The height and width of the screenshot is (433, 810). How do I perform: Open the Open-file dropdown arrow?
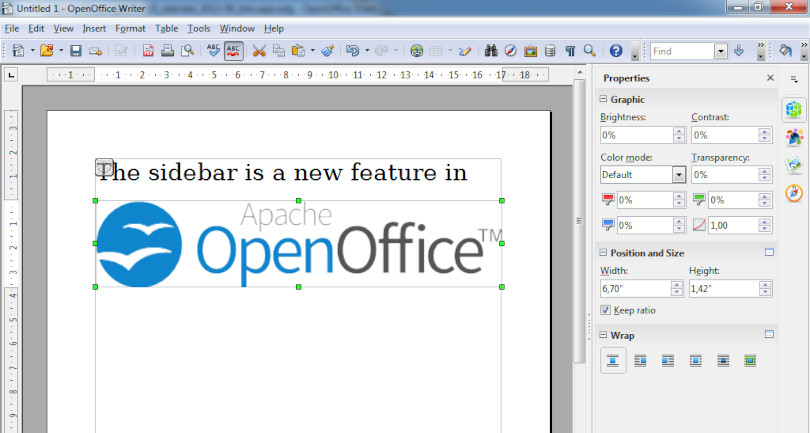click(61, 51)
